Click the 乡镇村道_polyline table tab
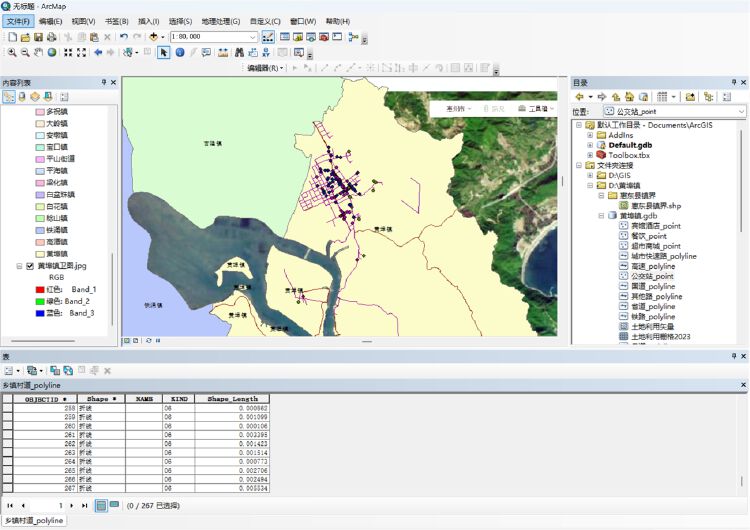 32,521
